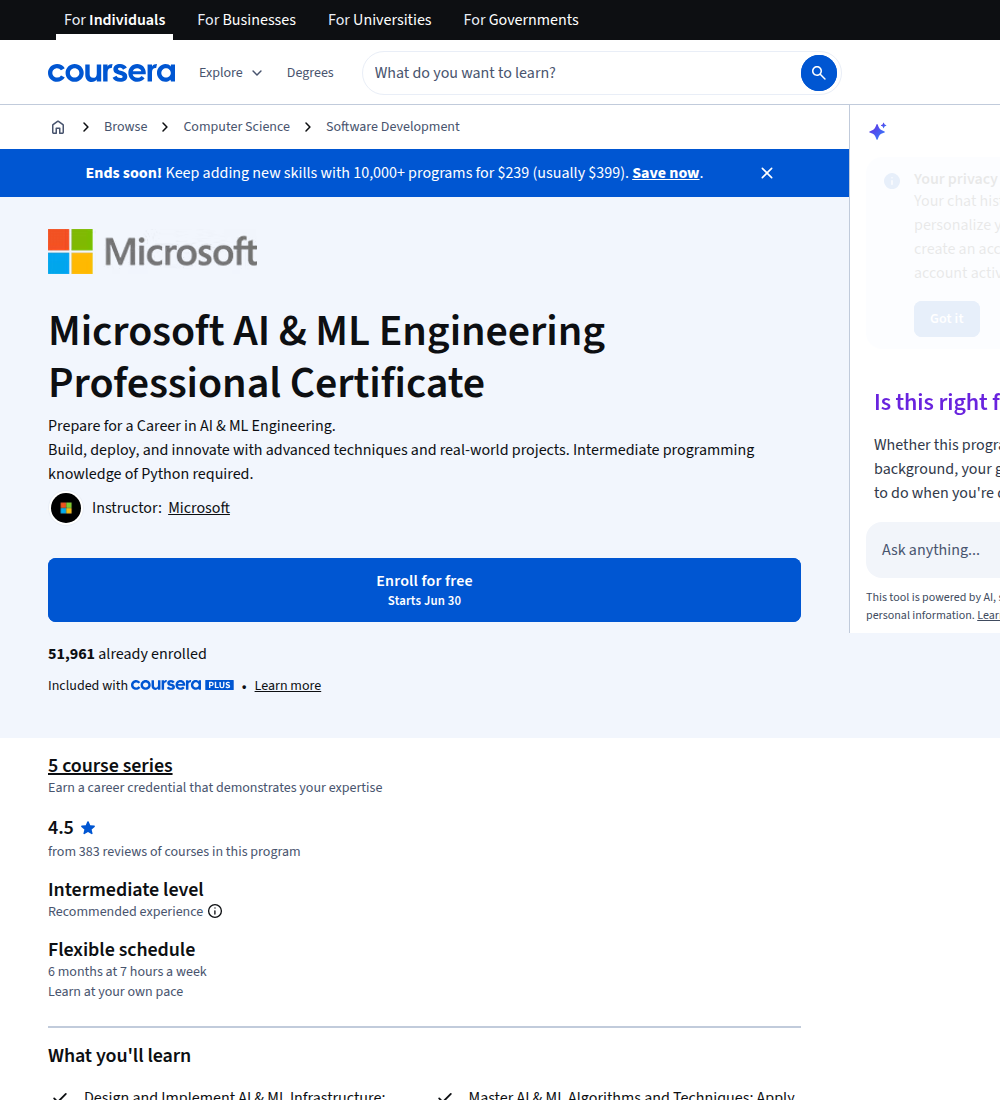Viewport: 1000px width, 1100px height.
Task: Click the Save now link in banner
Action: coord(666,173)
